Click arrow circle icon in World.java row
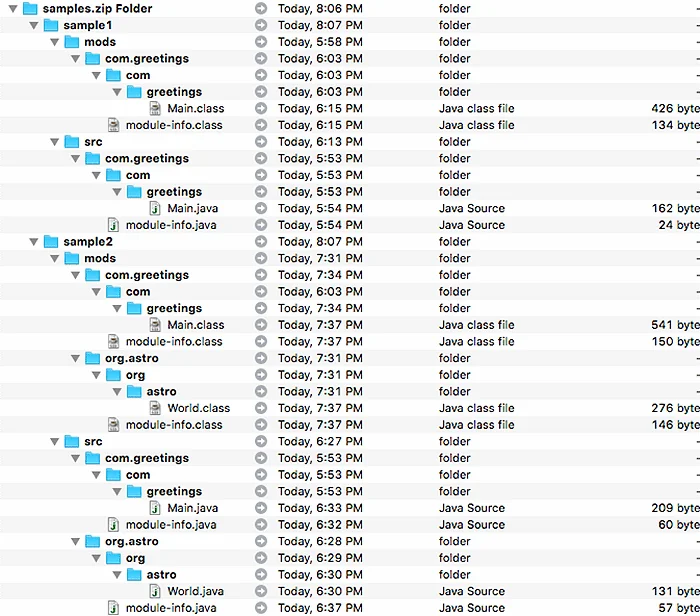 (x=261, y=591)
